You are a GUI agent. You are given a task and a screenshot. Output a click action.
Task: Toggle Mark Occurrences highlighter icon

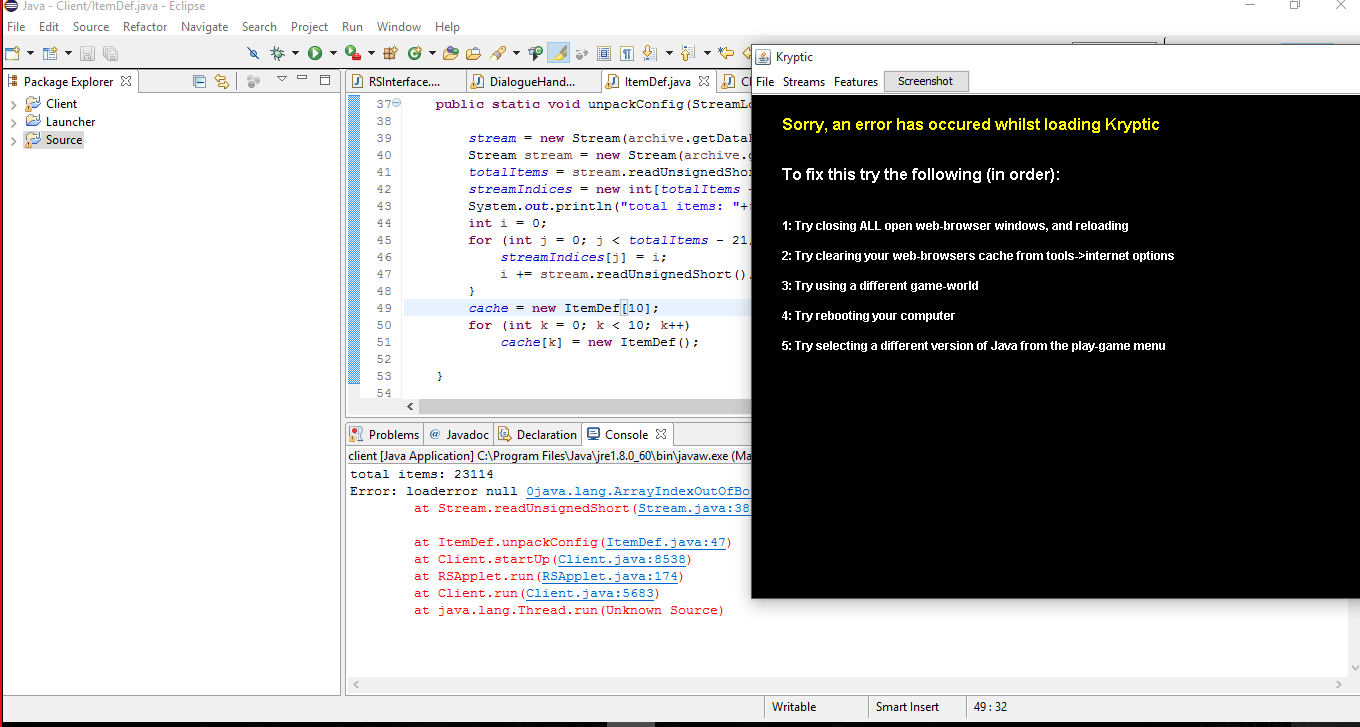coord(558,52)
